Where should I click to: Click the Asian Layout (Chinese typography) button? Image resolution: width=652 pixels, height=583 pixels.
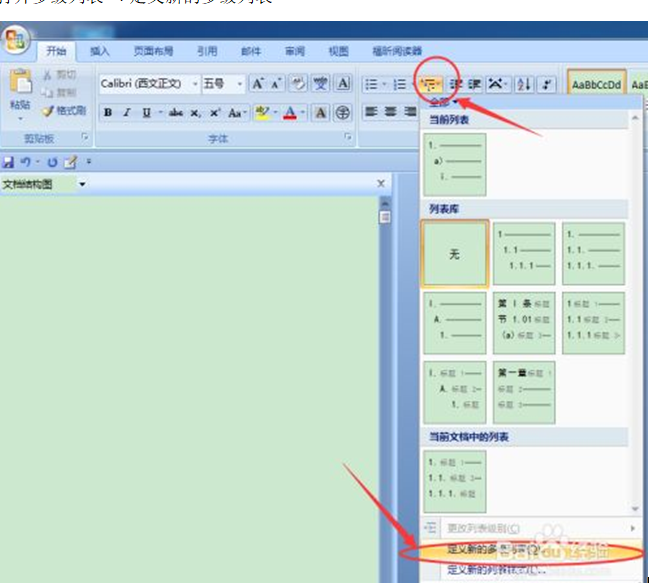click(x=497, y=84)
